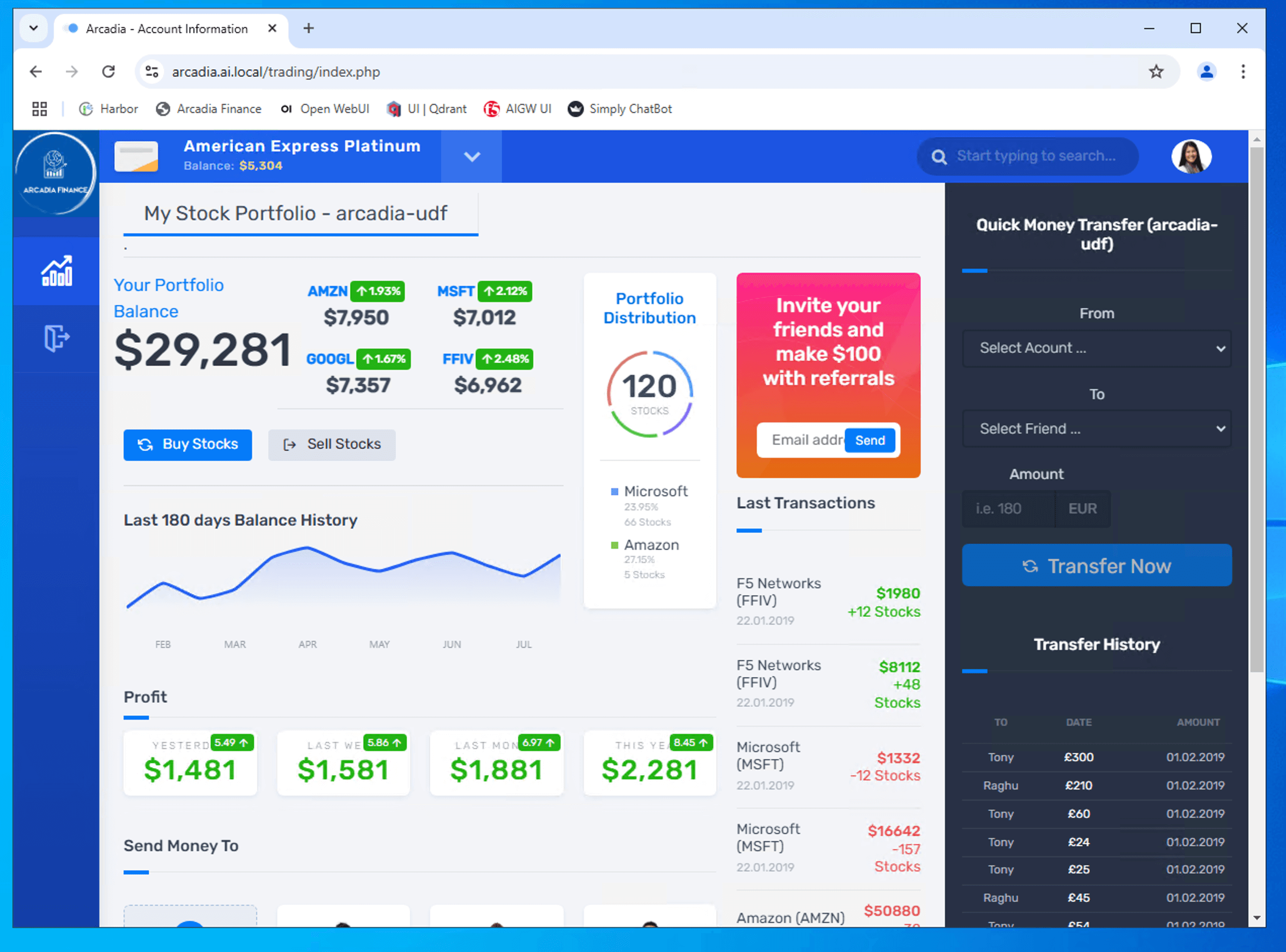Open the Select Account dropdown

1096,348
